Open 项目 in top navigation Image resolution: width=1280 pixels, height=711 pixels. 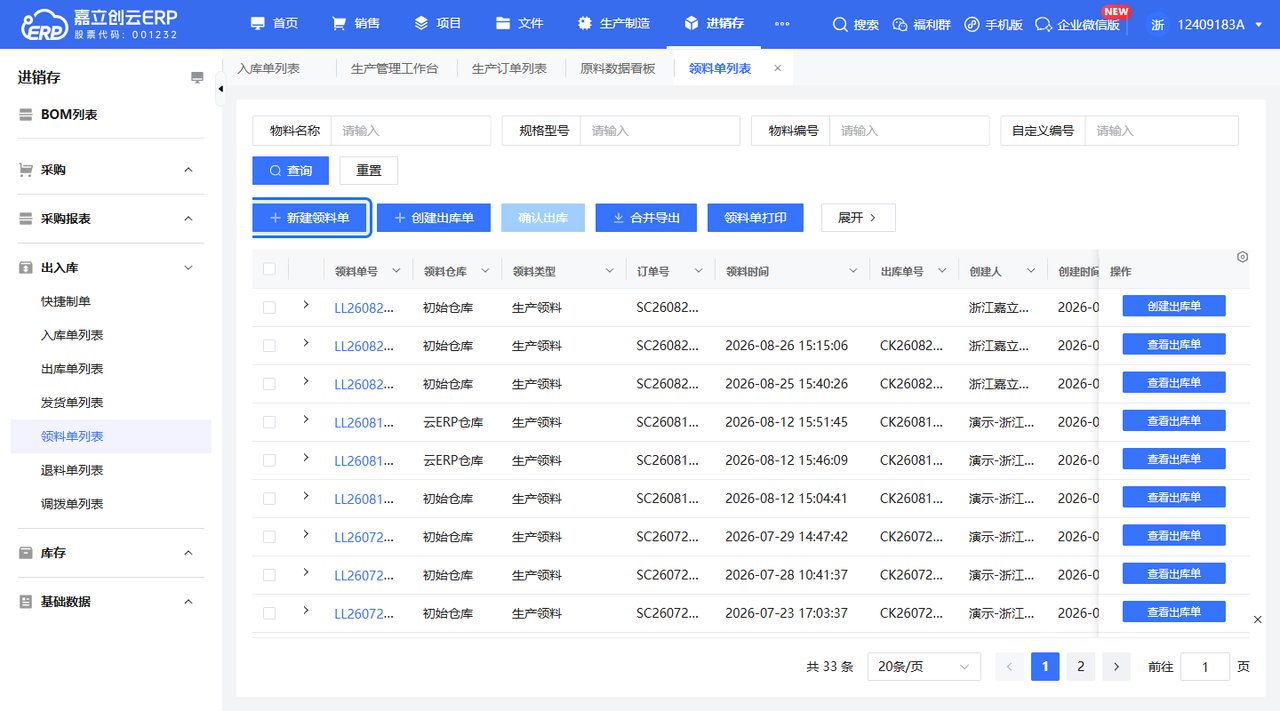(x=438, y=24)
